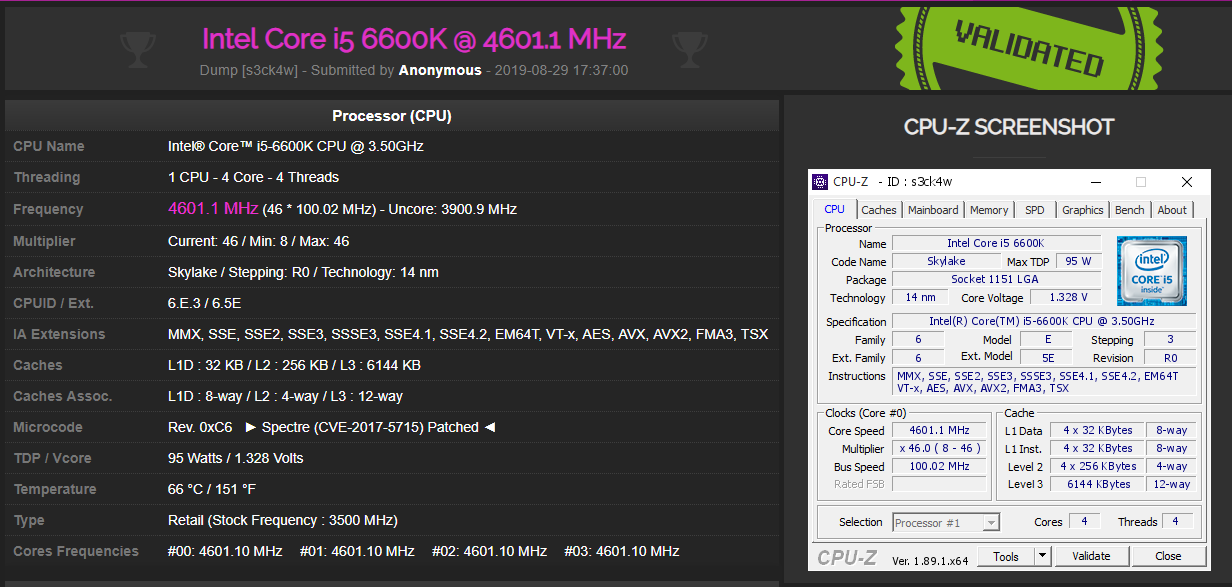The width and height of the screenshot is (1232, 587).
Task: Click the Level 3 cache value 6144 KBytes
Action: (1098, 485)
